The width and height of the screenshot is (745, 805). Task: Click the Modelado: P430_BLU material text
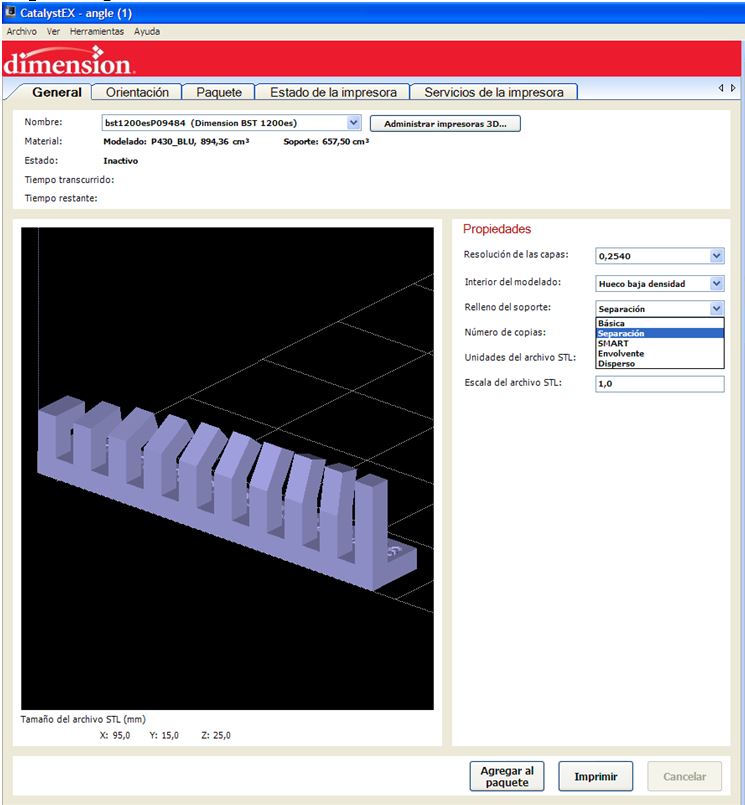[x=176, y=142]
